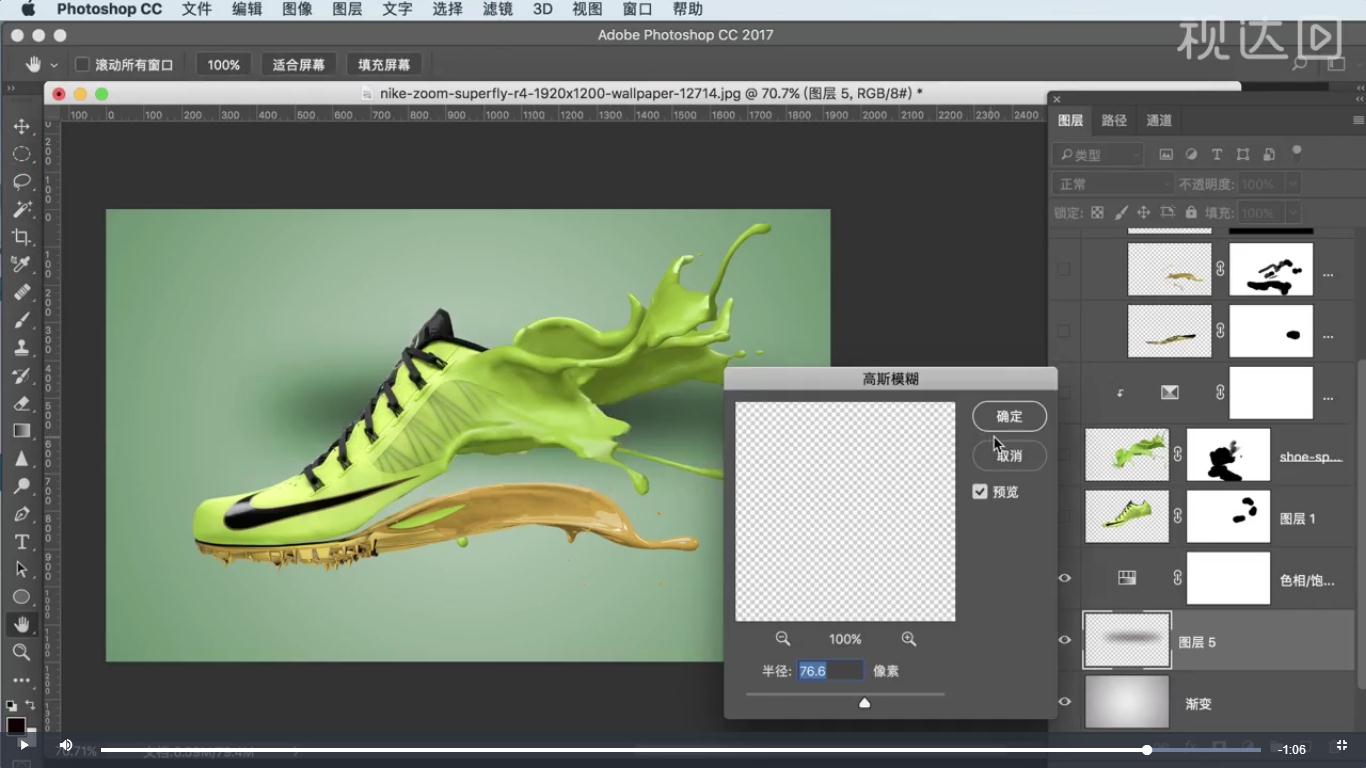Select the Eraser tool

[x=21, y=403]
